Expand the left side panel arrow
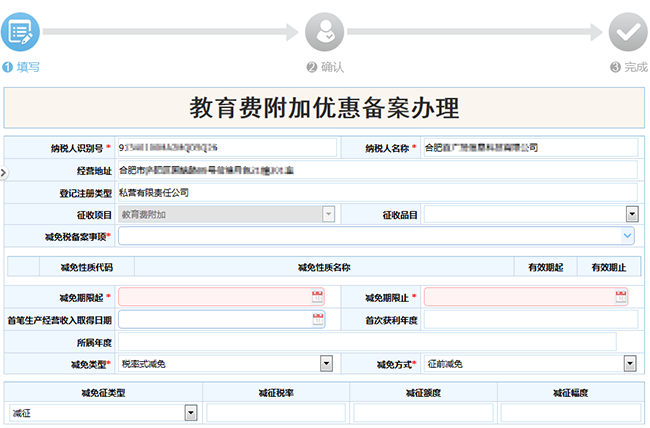Viewport: 650px width, 428px height. (x=3, y=172)
